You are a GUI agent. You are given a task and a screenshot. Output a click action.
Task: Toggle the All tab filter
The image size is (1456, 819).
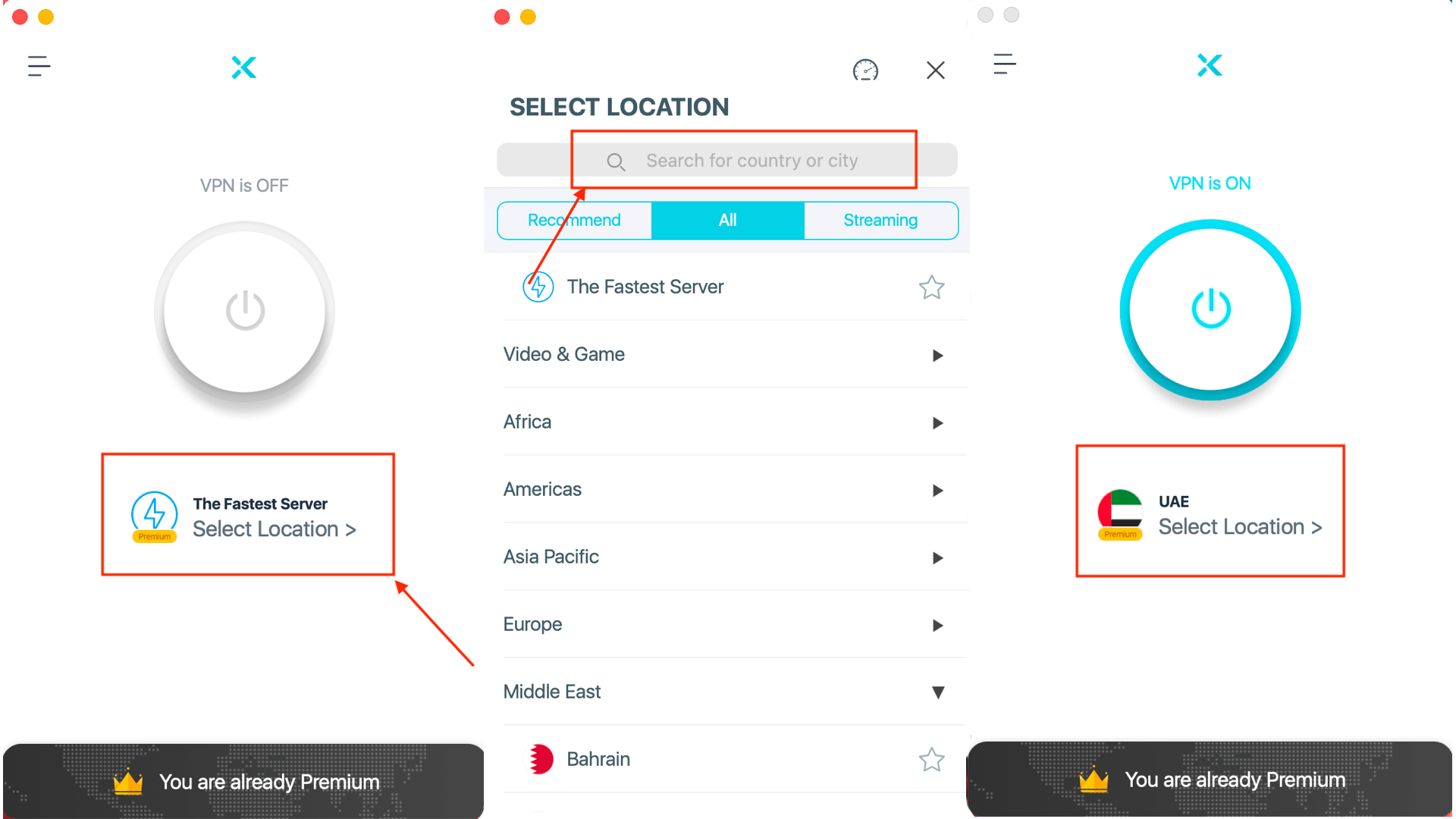pyautogui.click(x=727, y=220)
